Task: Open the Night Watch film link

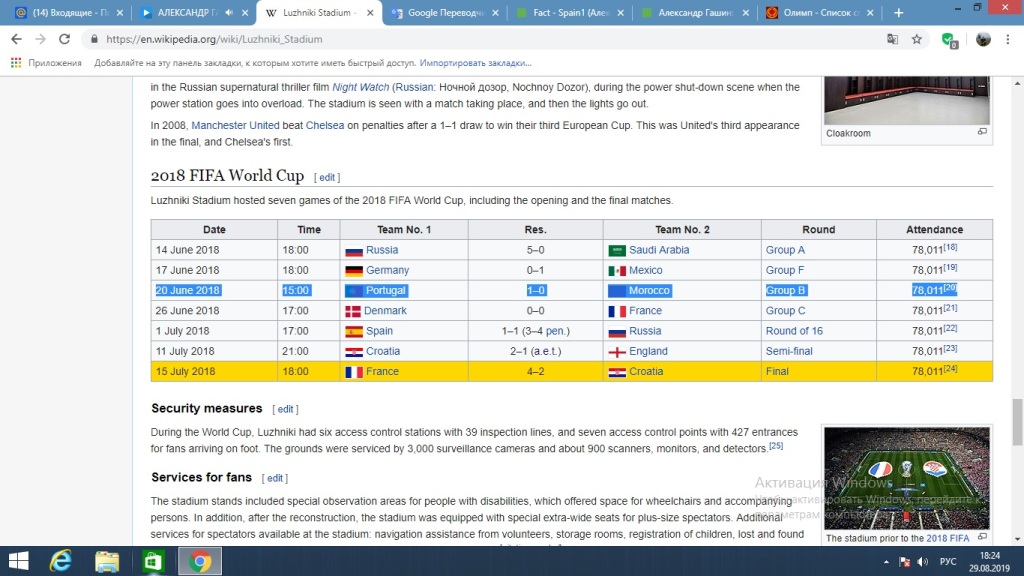Action: [x=360, y=87]
